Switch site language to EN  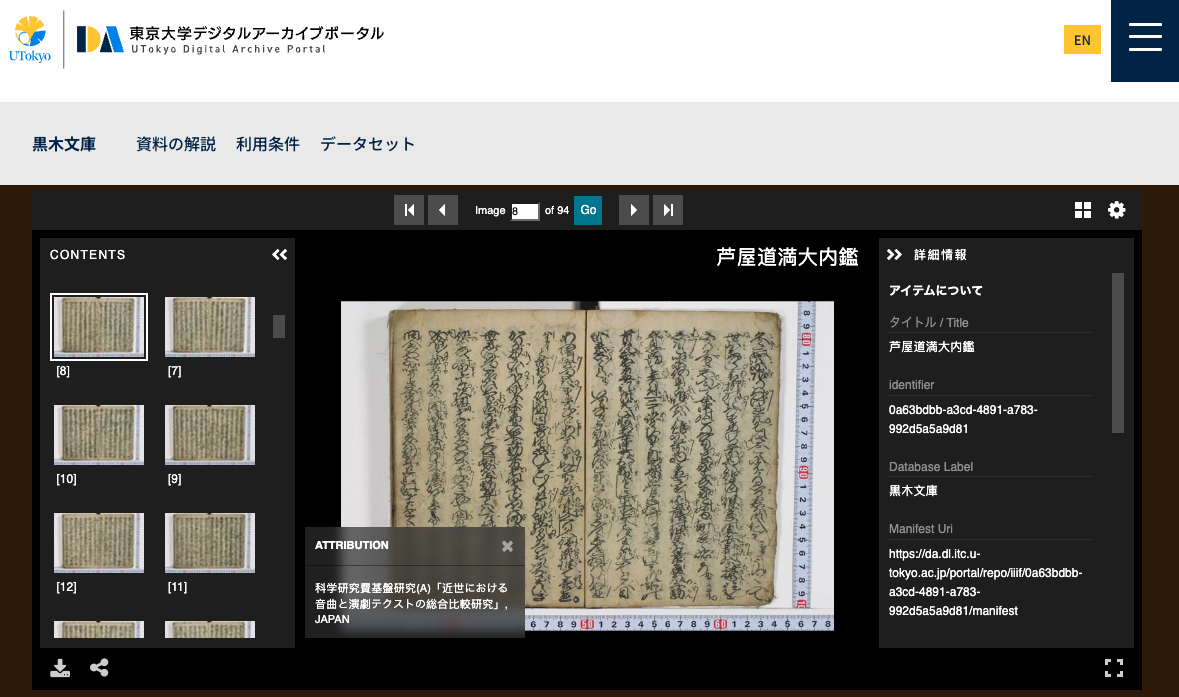coord(1082,40)
